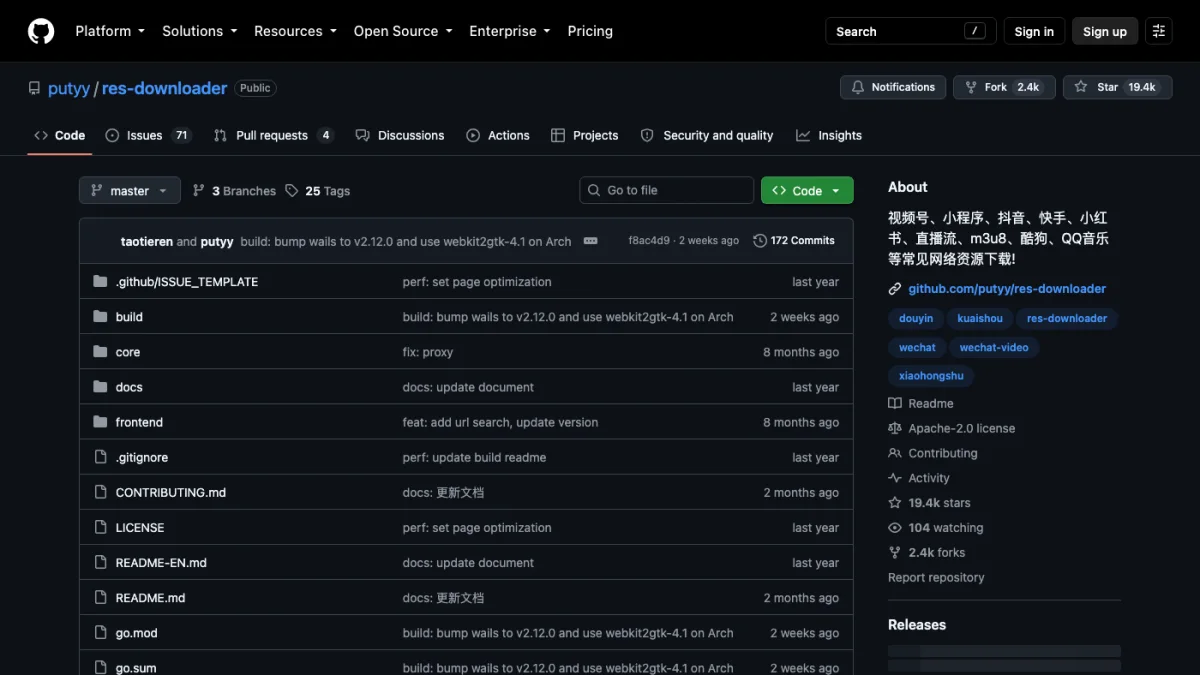Open the master branch selector
The height and width of the screenshot is (675, 1200).
[130, 190]
